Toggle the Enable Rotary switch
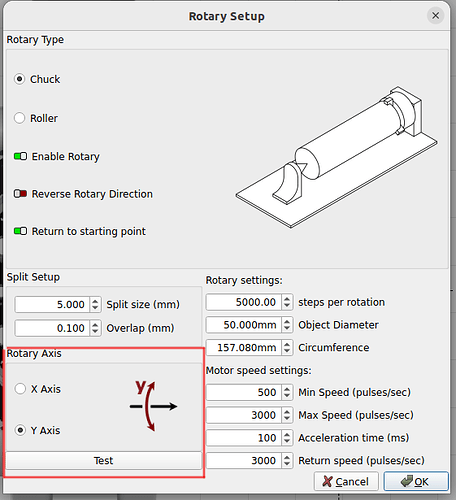This screenshot has width=456, height=500. click(20, 156)
